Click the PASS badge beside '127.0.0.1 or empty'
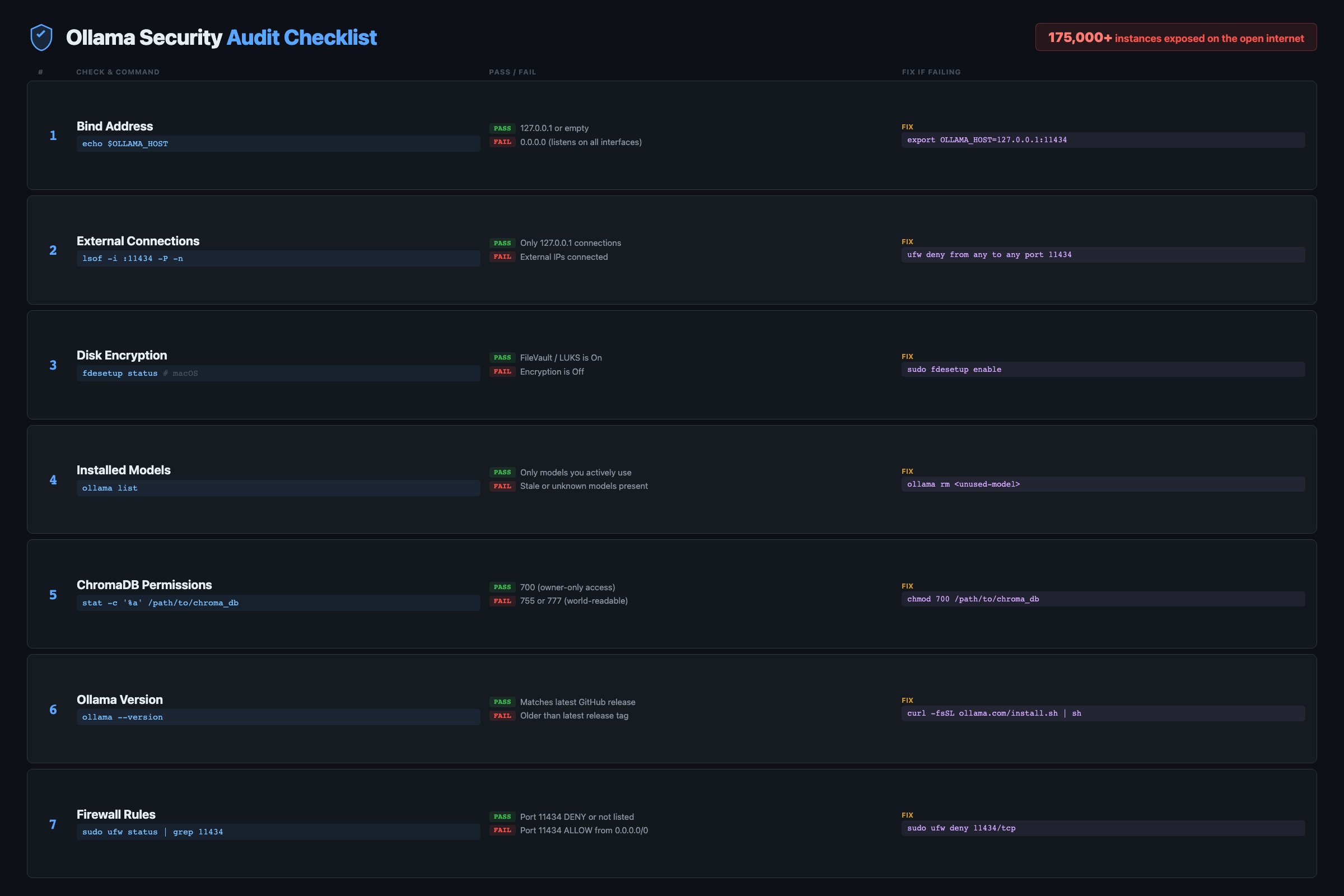The width and height of the screenshot is (1344, 896). tap(502, 128)
